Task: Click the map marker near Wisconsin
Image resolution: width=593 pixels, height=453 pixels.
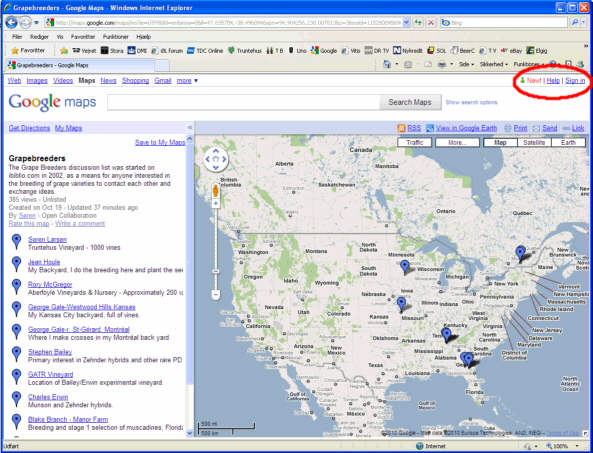Action: [405, 267]
